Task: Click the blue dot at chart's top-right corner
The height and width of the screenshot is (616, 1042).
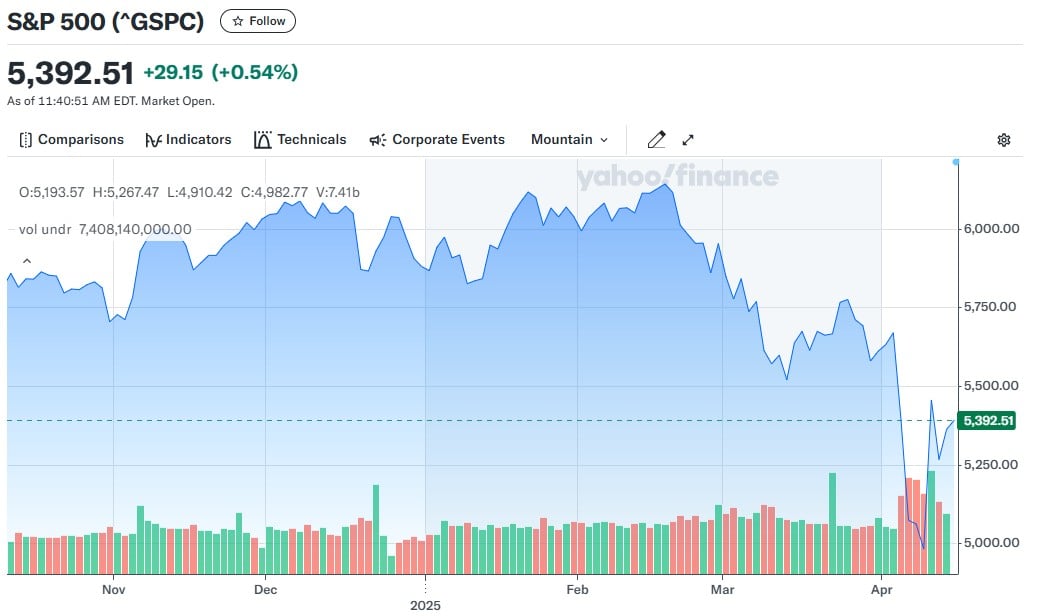Action: coord(956,162)
